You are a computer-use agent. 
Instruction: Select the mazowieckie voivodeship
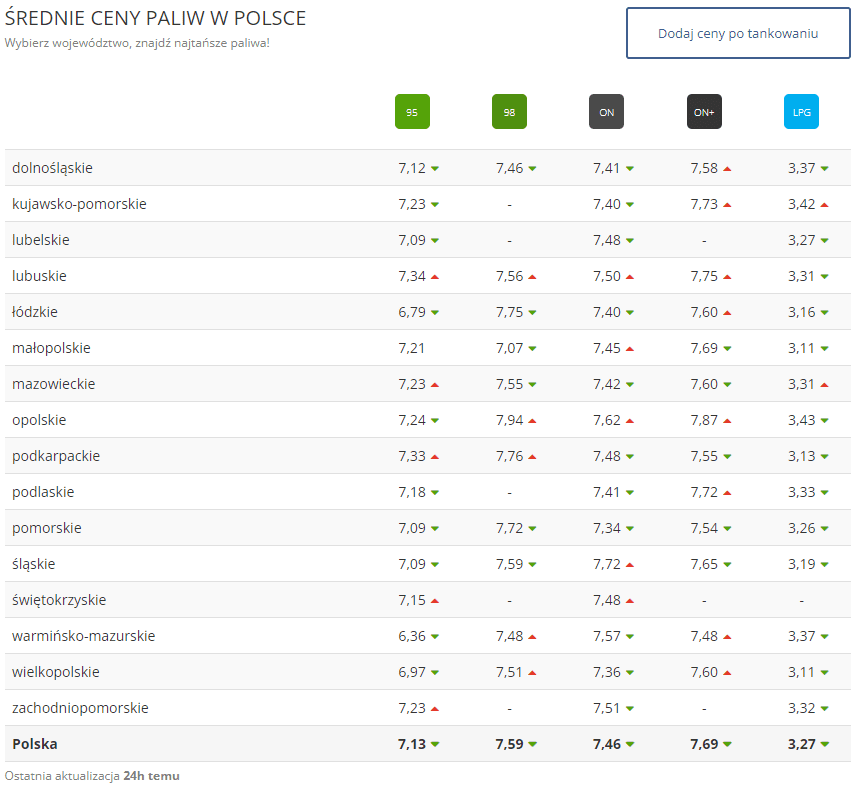[54, 384]
